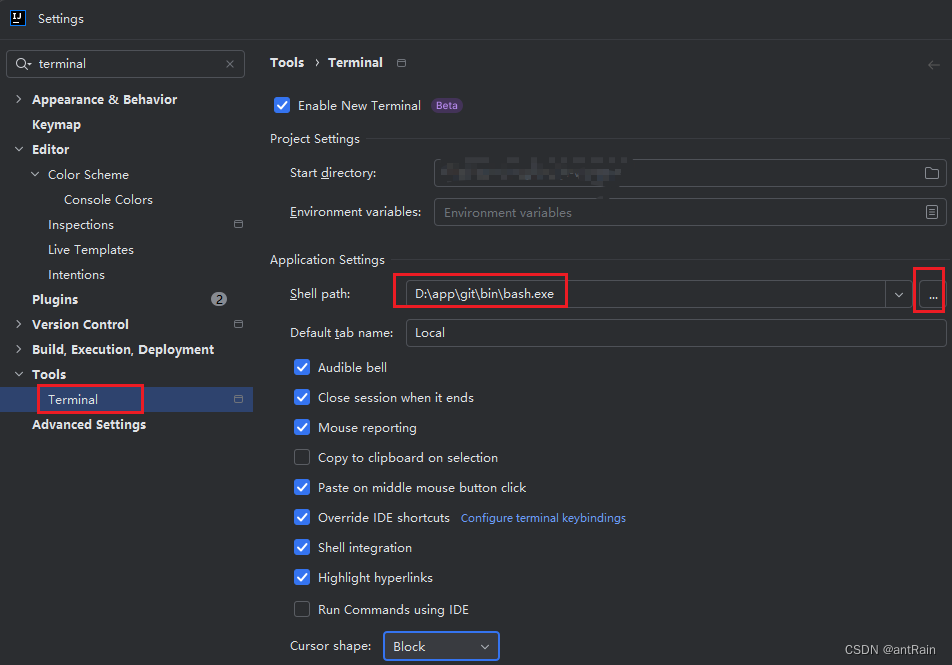
Task: Click the search magnifier icon
Action: [x=23, y=64]
